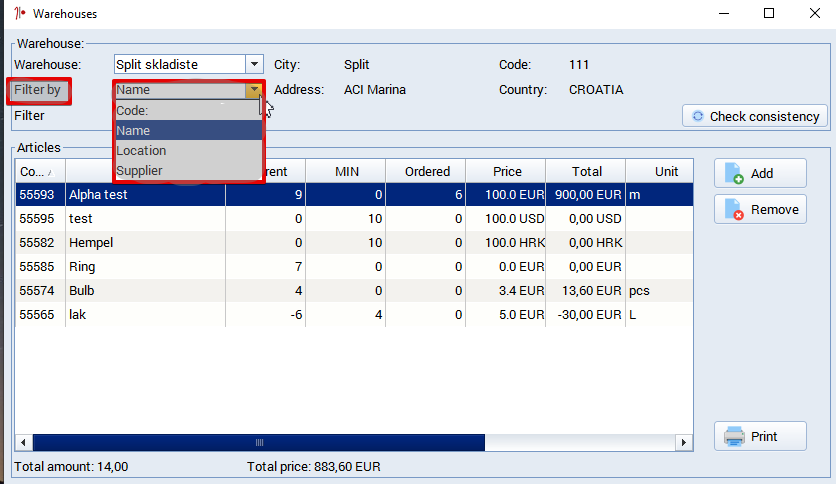
Task: Choose the Location filter option
Action: click(189, 151)
